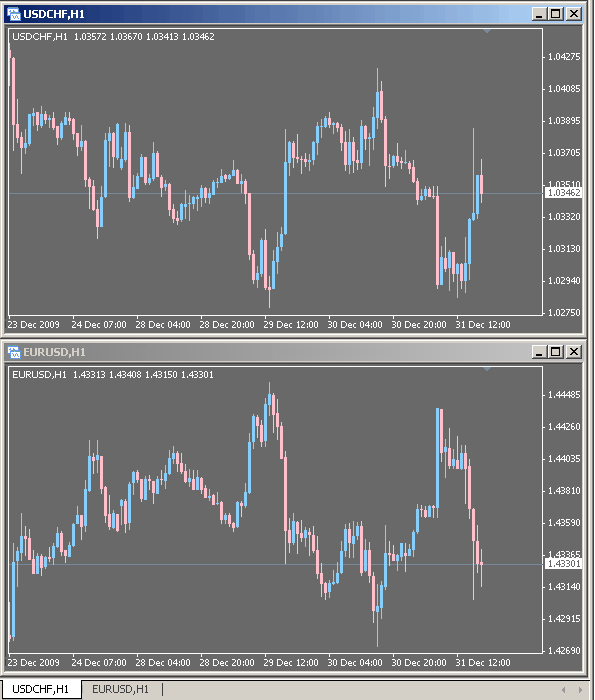This screenshot has height=700, width=595.
Task: Click the 1.44485 level on EURUSD price scale
Action: 564,395
